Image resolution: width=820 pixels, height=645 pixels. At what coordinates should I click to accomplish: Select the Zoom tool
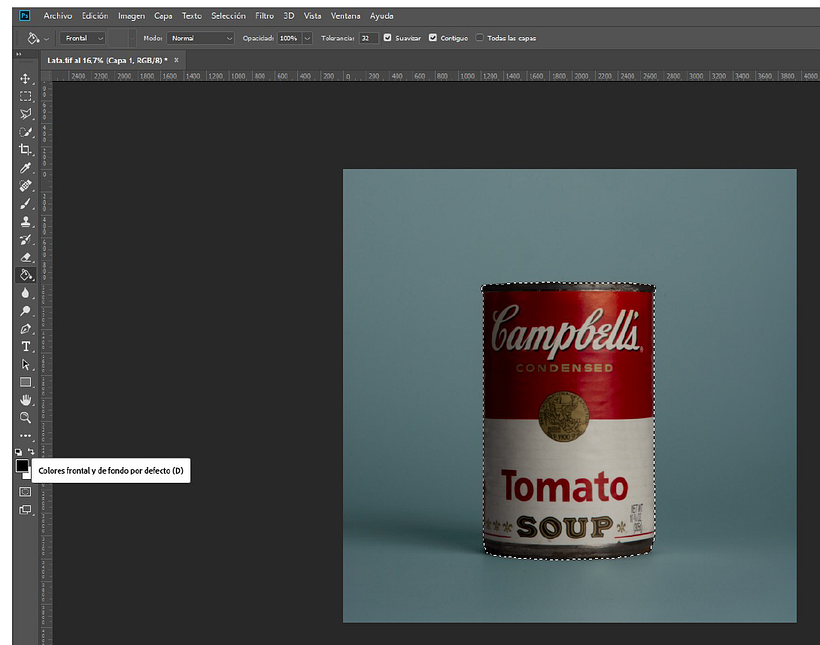pos(25,418)
